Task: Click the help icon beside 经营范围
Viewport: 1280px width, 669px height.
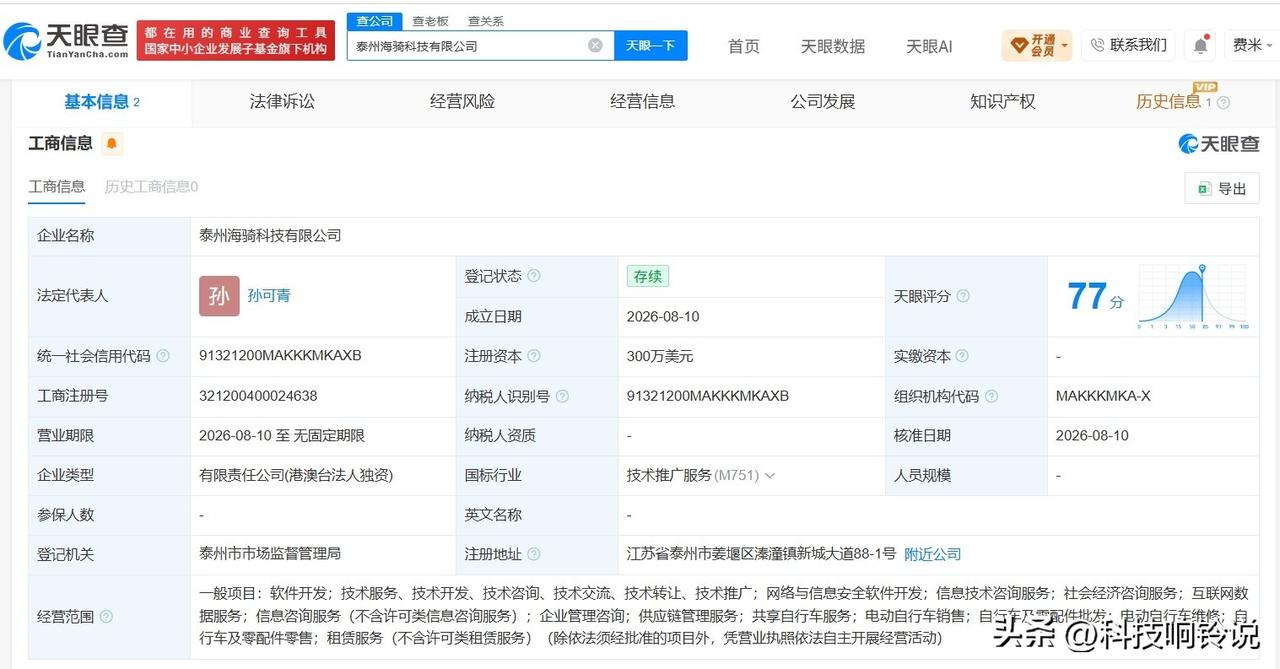Action: click(107, 617)
